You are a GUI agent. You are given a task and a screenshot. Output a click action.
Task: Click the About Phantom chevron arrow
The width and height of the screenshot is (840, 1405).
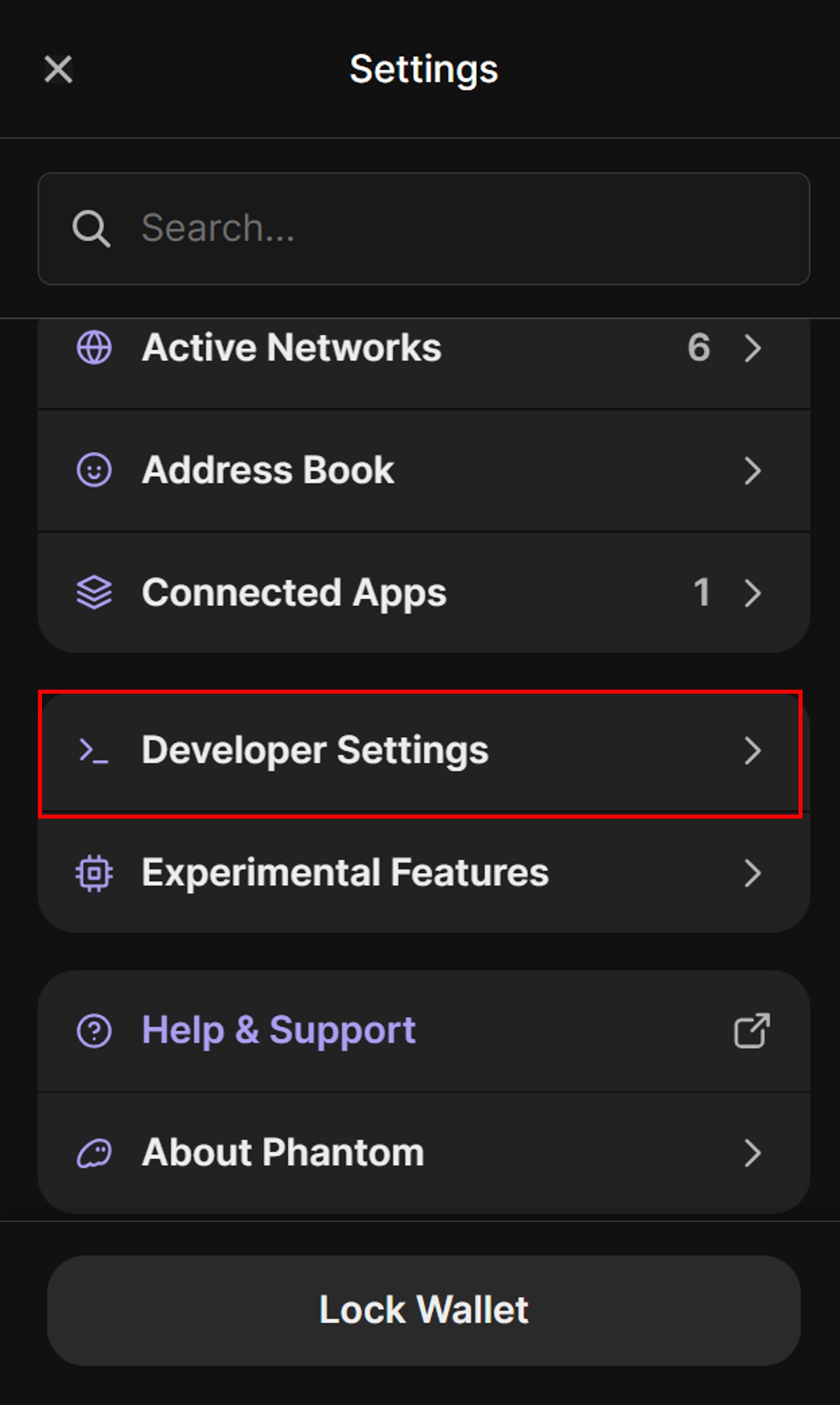[752, 1154]
